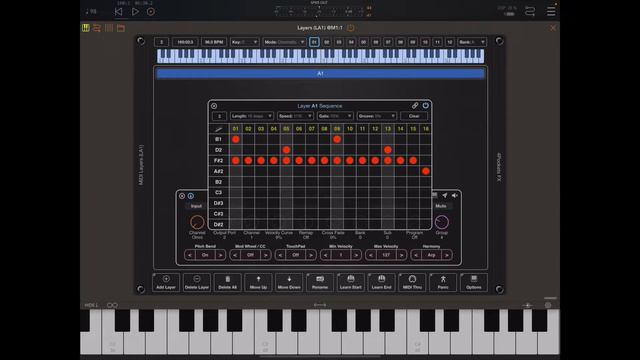640x360 pixels.
Task: Open the folder icon in header
Action: (x=121, y=28)
